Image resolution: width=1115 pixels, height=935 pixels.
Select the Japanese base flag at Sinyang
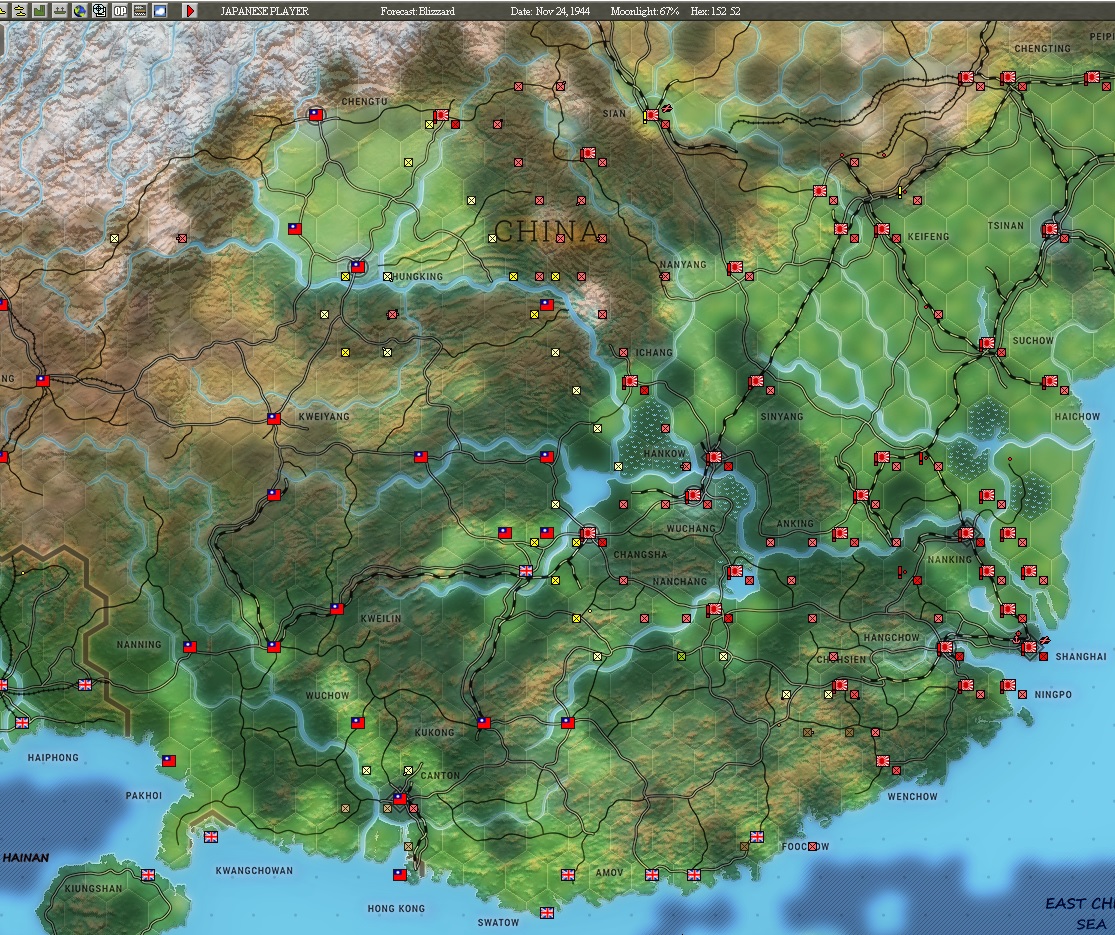click(x=755, y=381)
